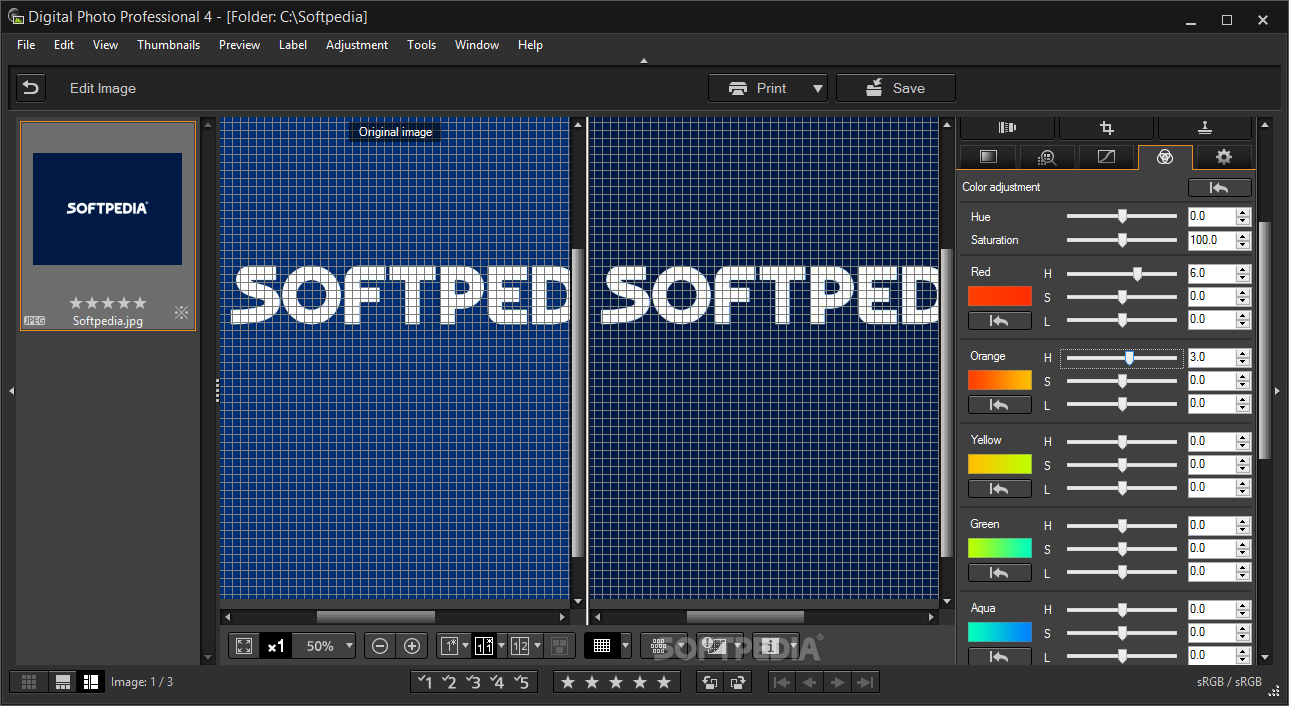Switch to the tone curve tab

[1106, 157]
